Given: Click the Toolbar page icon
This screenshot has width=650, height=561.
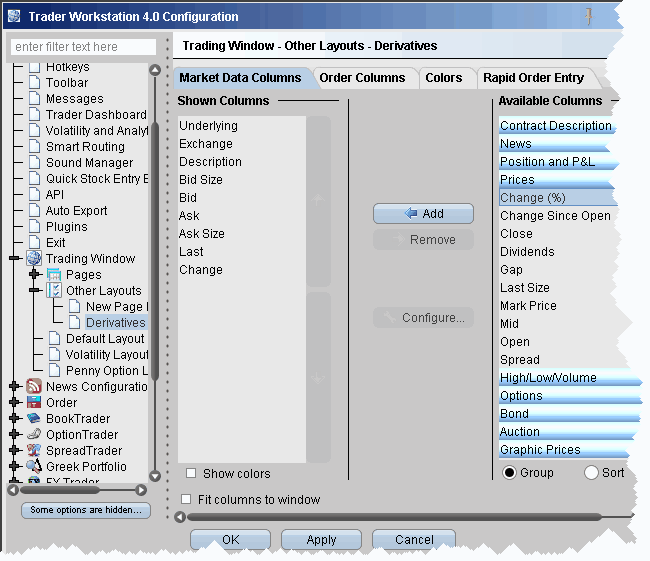Looking at the screenshot, I should (x=35, y=82).
